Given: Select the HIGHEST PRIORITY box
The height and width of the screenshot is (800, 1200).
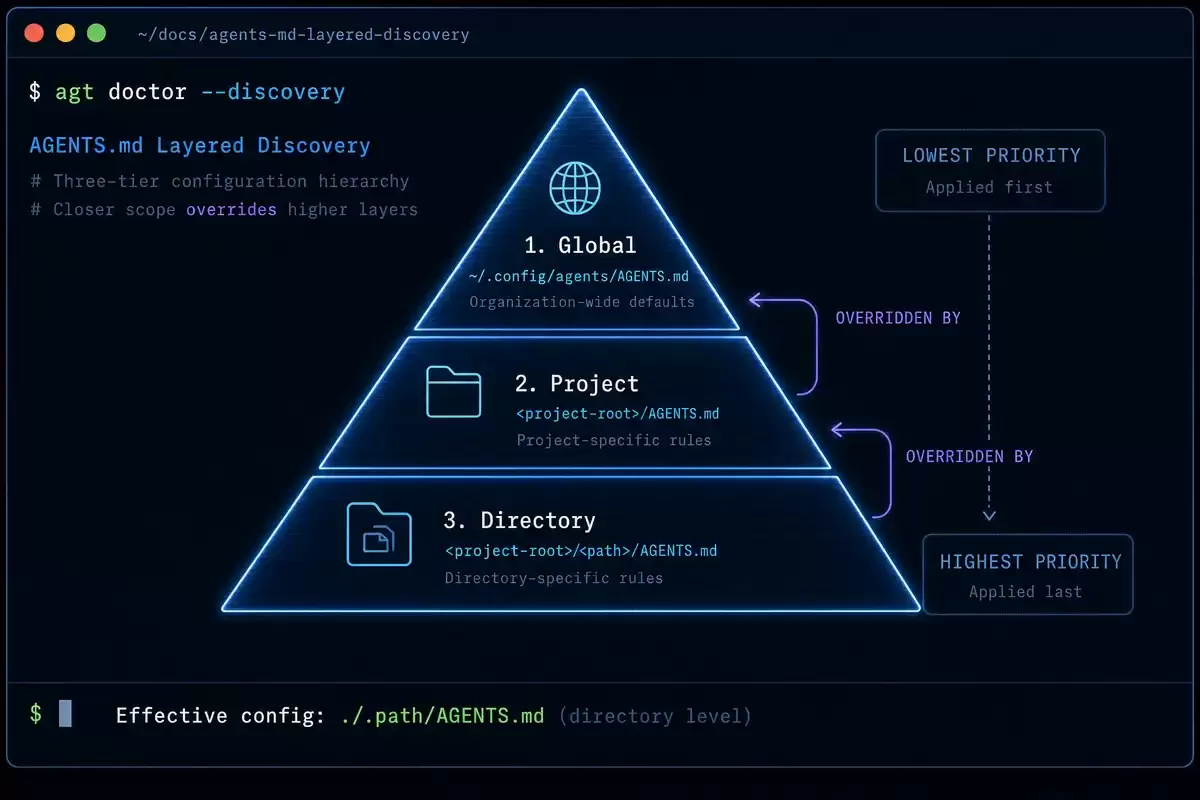Looking at the screenshot, I should click(x=1028, y=574).
